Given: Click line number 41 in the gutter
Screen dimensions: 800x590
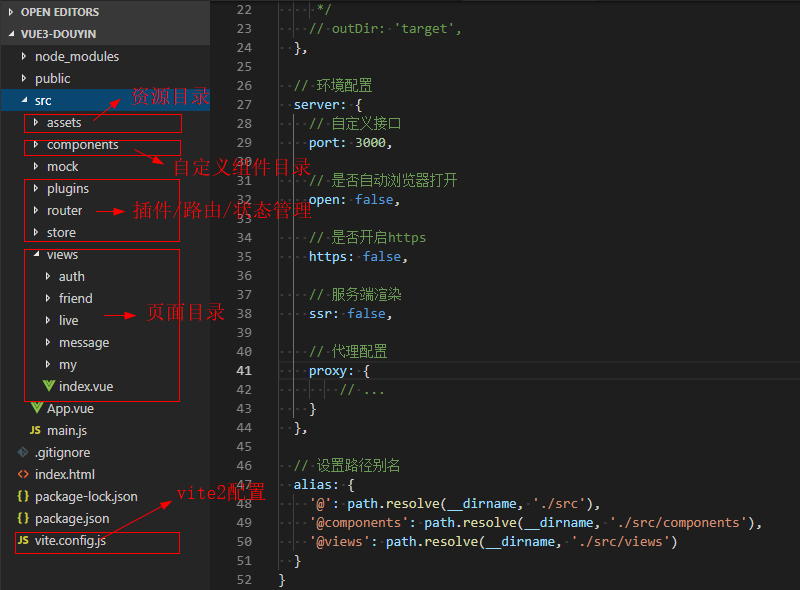Looking at the screenshot, I should coord(244,371).
